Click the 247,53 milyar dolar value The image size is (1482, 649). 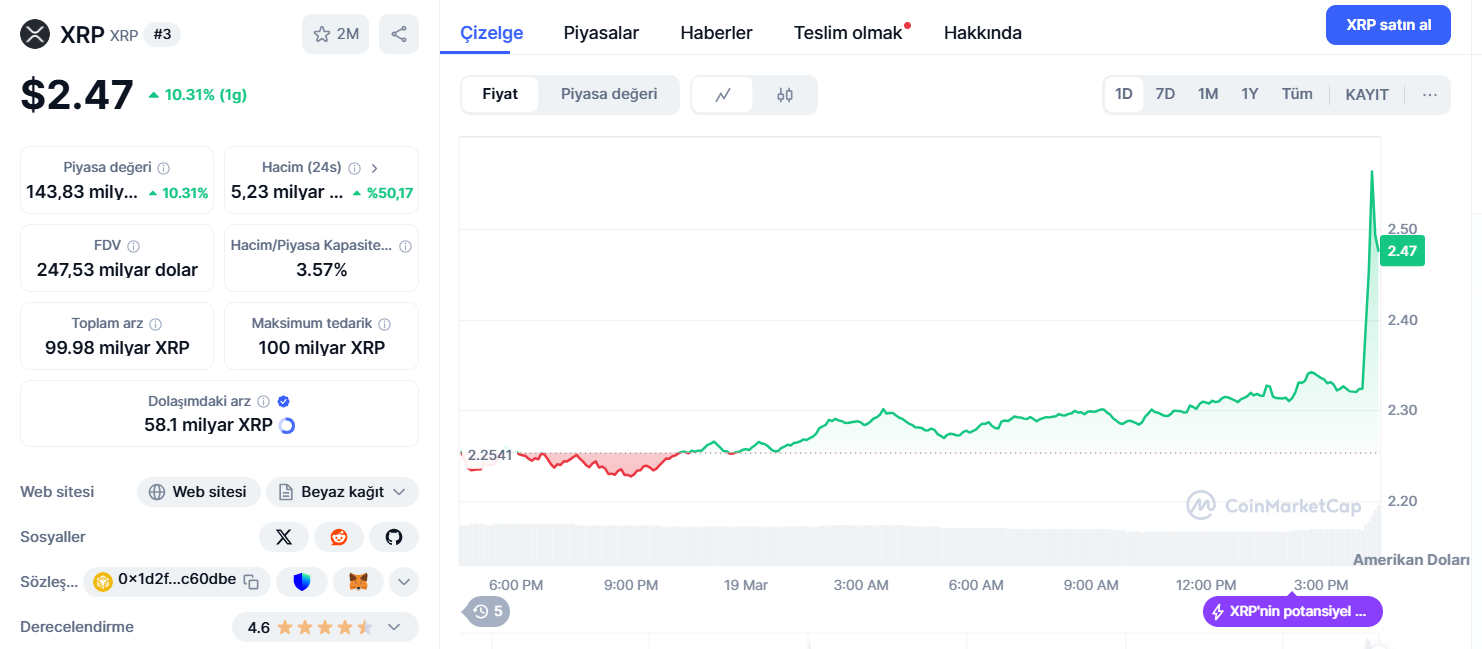[x=117, y=270]
